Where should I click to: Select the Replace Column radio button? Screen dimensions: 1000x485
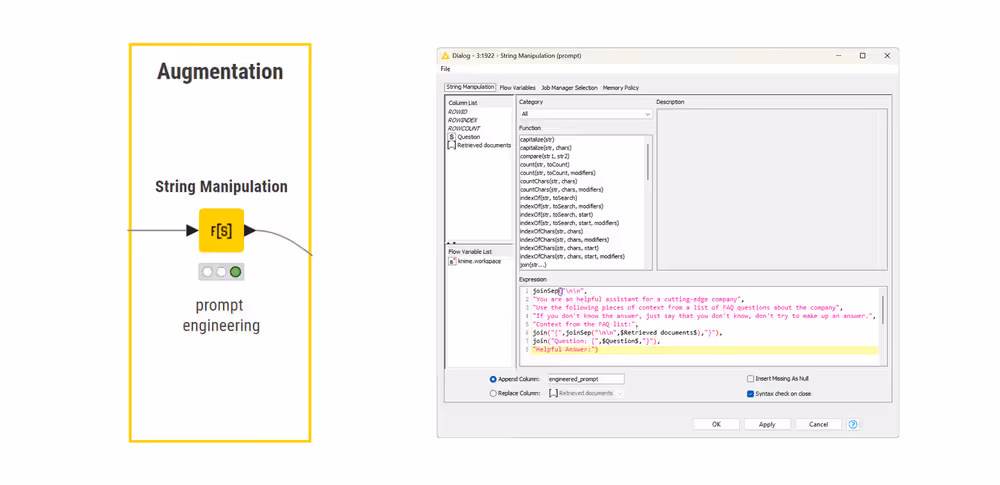(x=493, y=394)
